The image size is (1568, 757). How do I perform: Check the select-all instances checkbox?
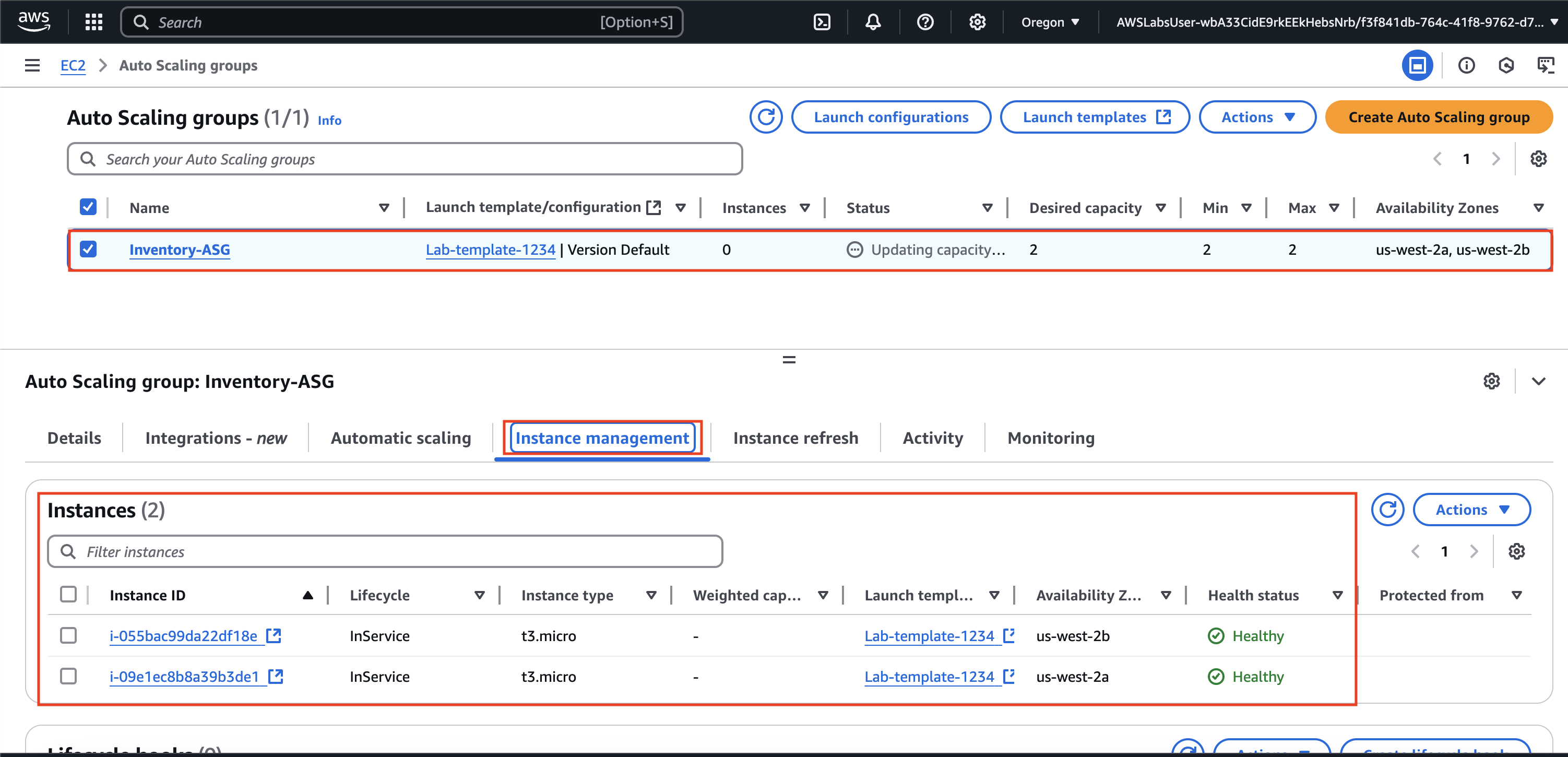click(68, 595)
